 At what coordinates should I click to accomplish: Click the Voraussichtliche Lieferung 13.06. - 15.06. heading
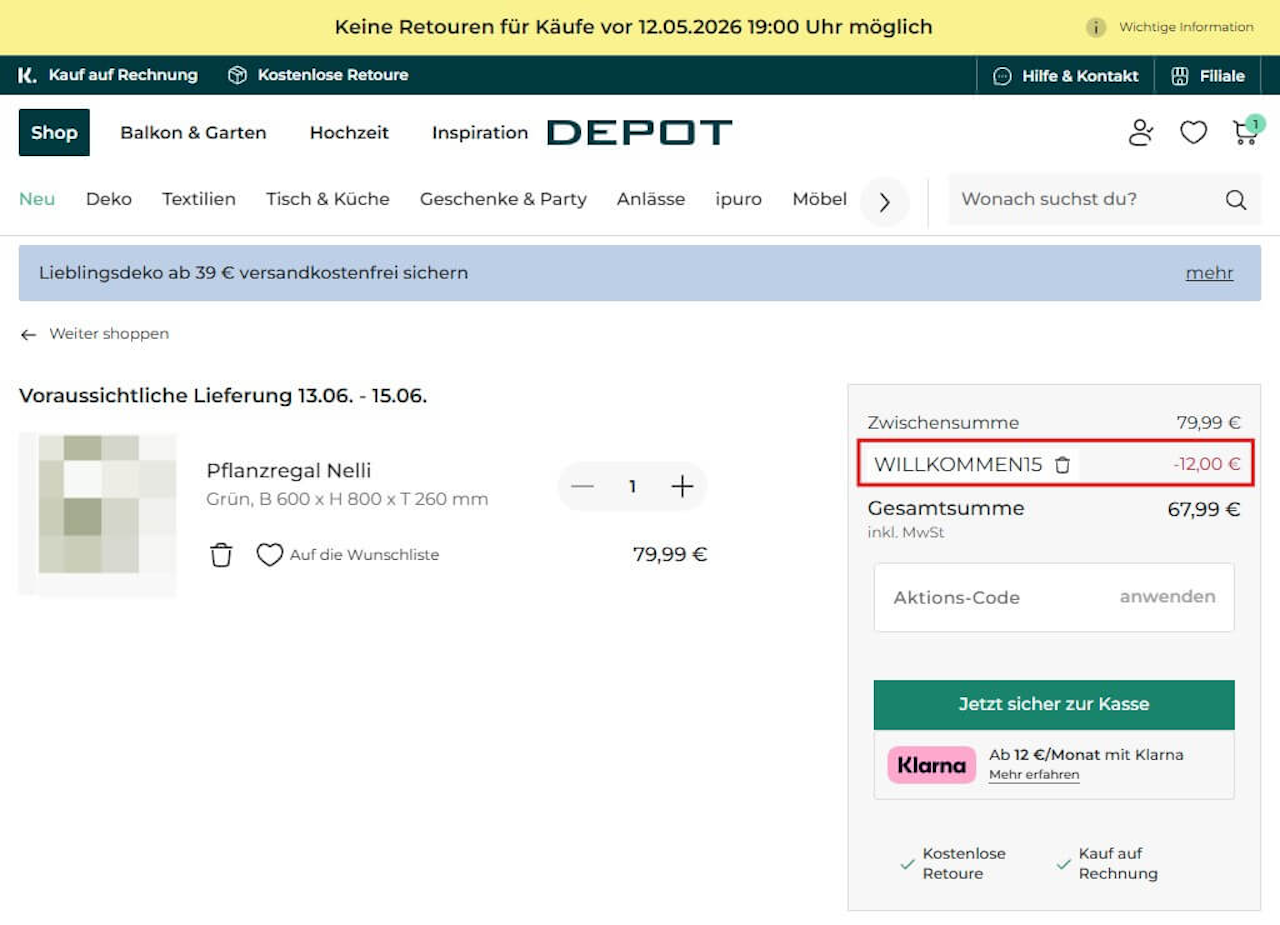[x=223, y=396]
